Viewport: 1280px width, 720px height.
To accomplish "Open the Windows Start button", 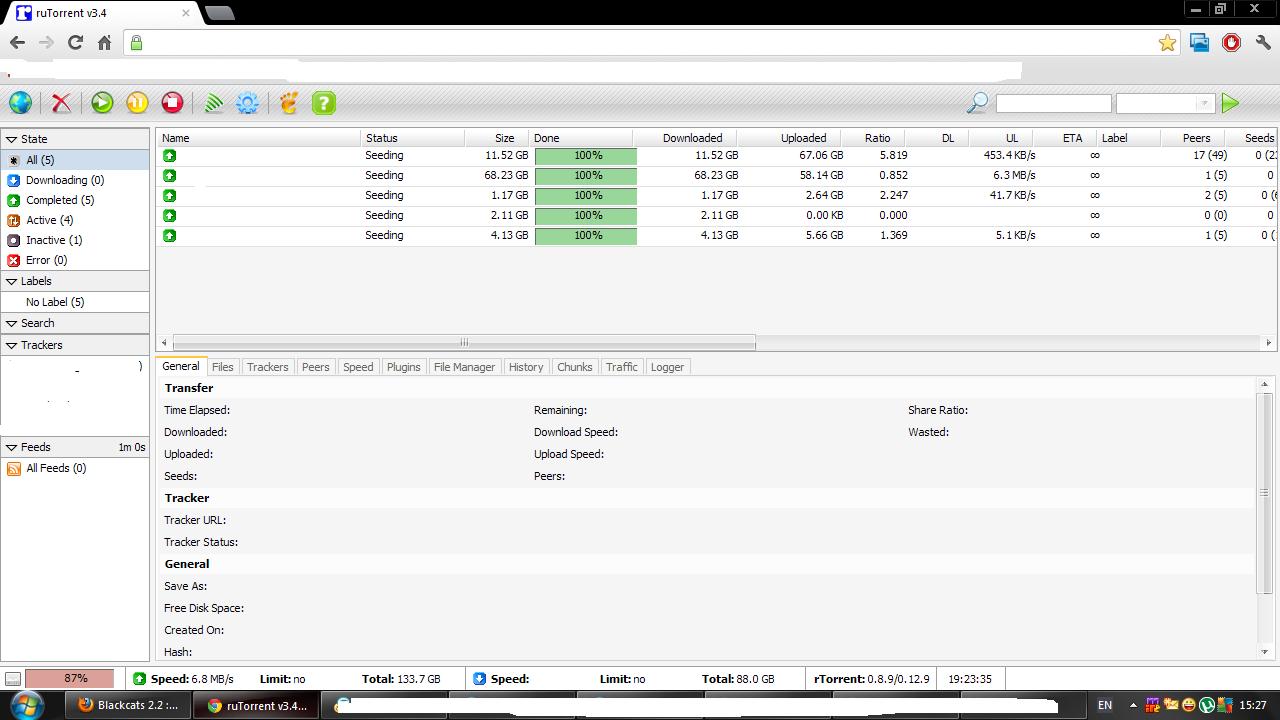I will pos(27,704).
